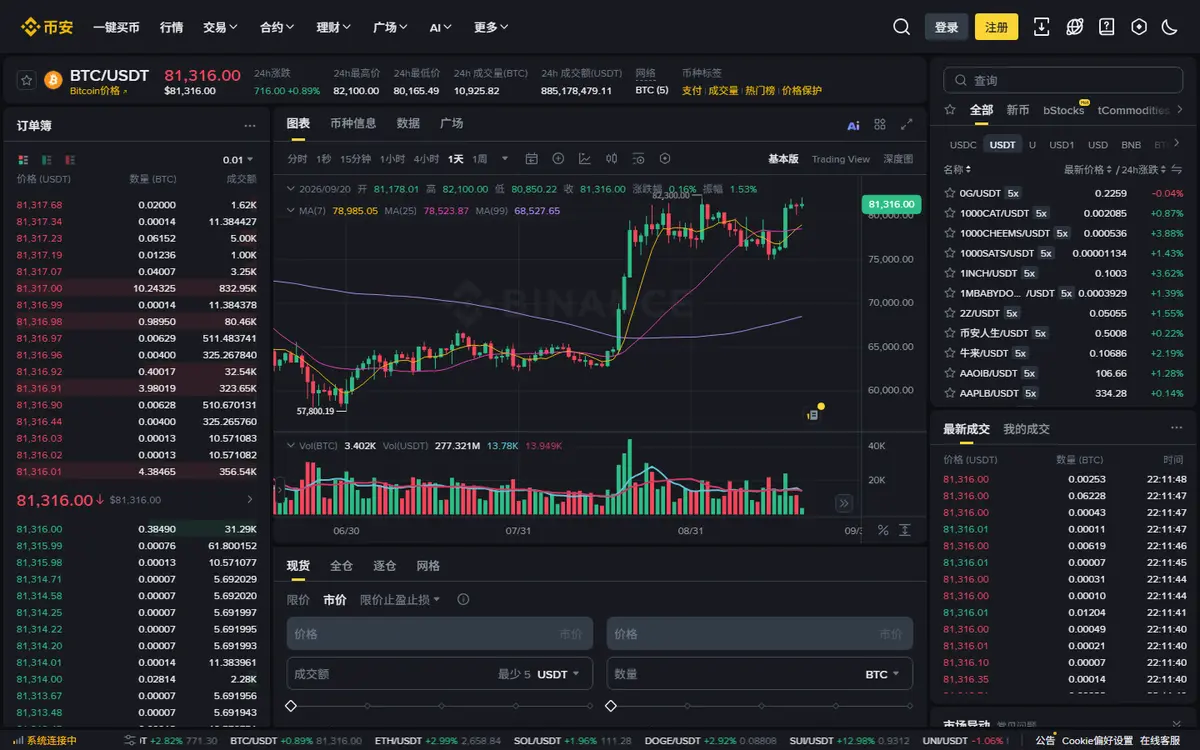Viewport: 1200px width, 750px height.
Task: Expand 限价止盈止损 order type dropdown
Action: click(x=400, y=600)
